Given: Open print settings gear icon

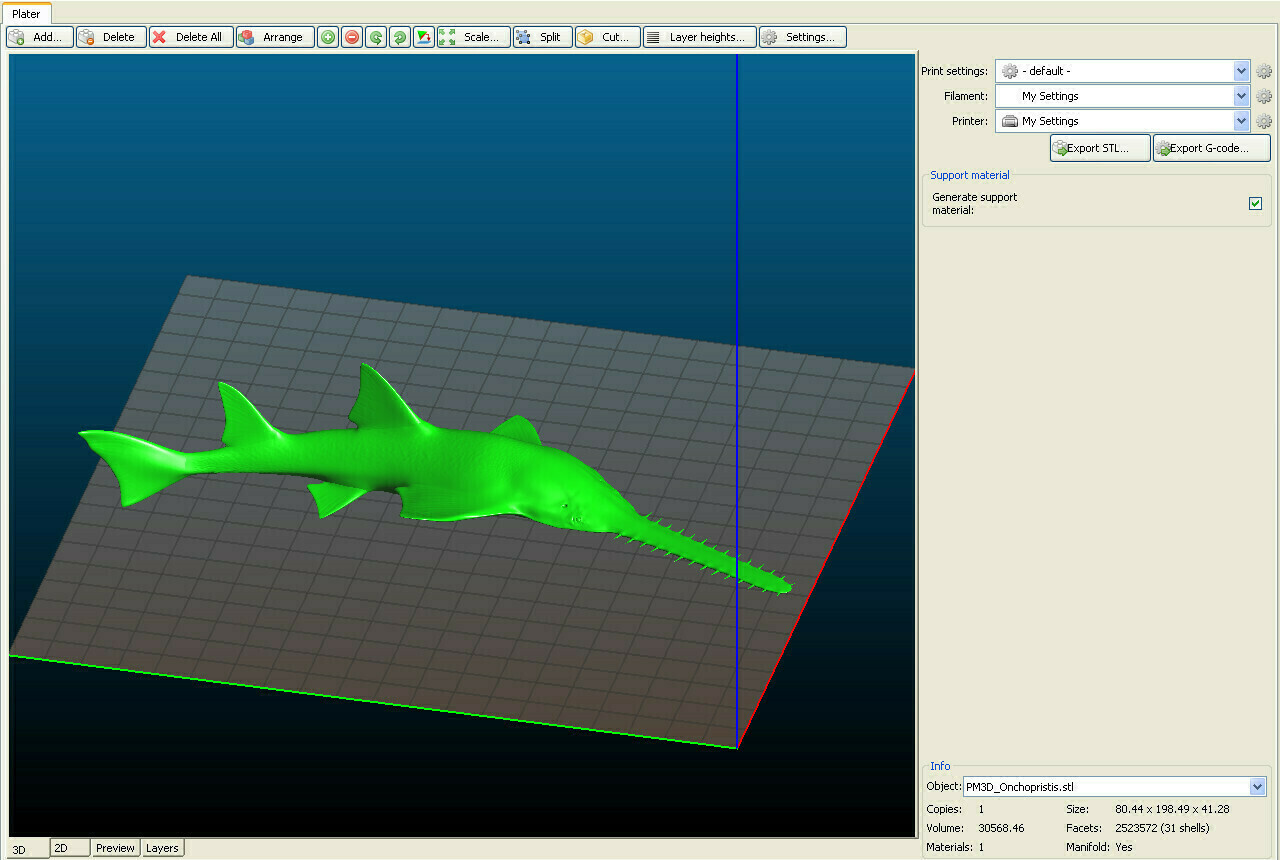Looking at the screenshot, I should [x=1264, y=71].
